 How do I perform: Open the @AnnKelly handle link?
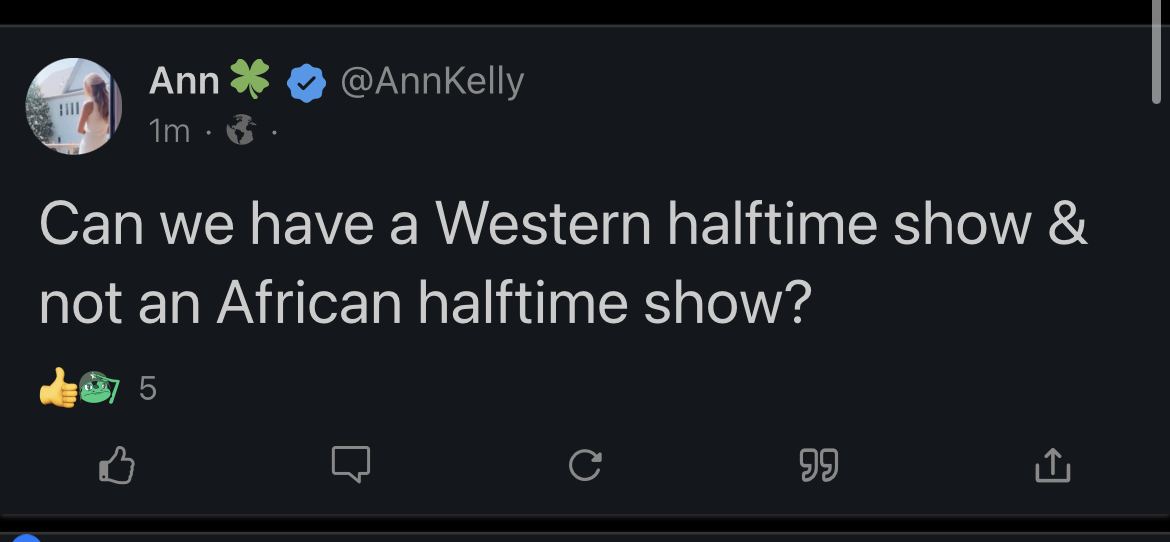point(432,81)
